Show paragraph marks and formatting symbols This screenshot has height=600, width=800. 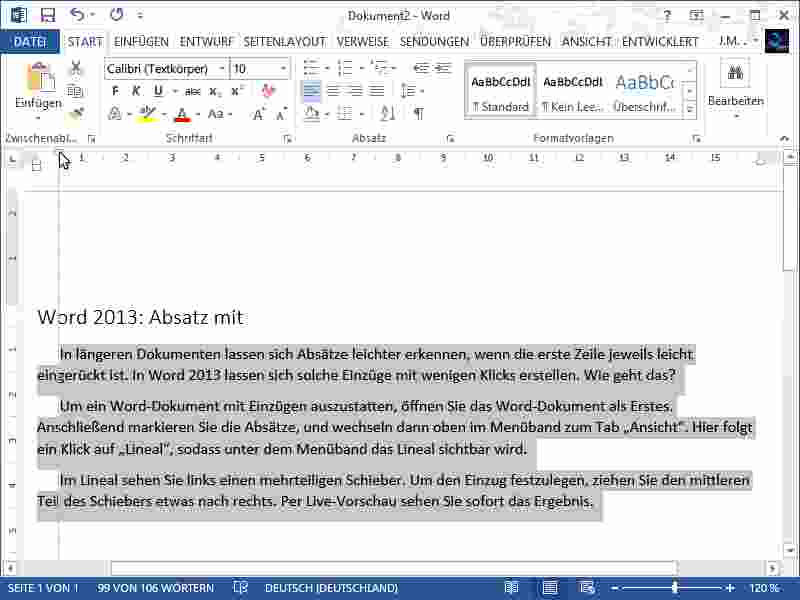click(418, 113)
